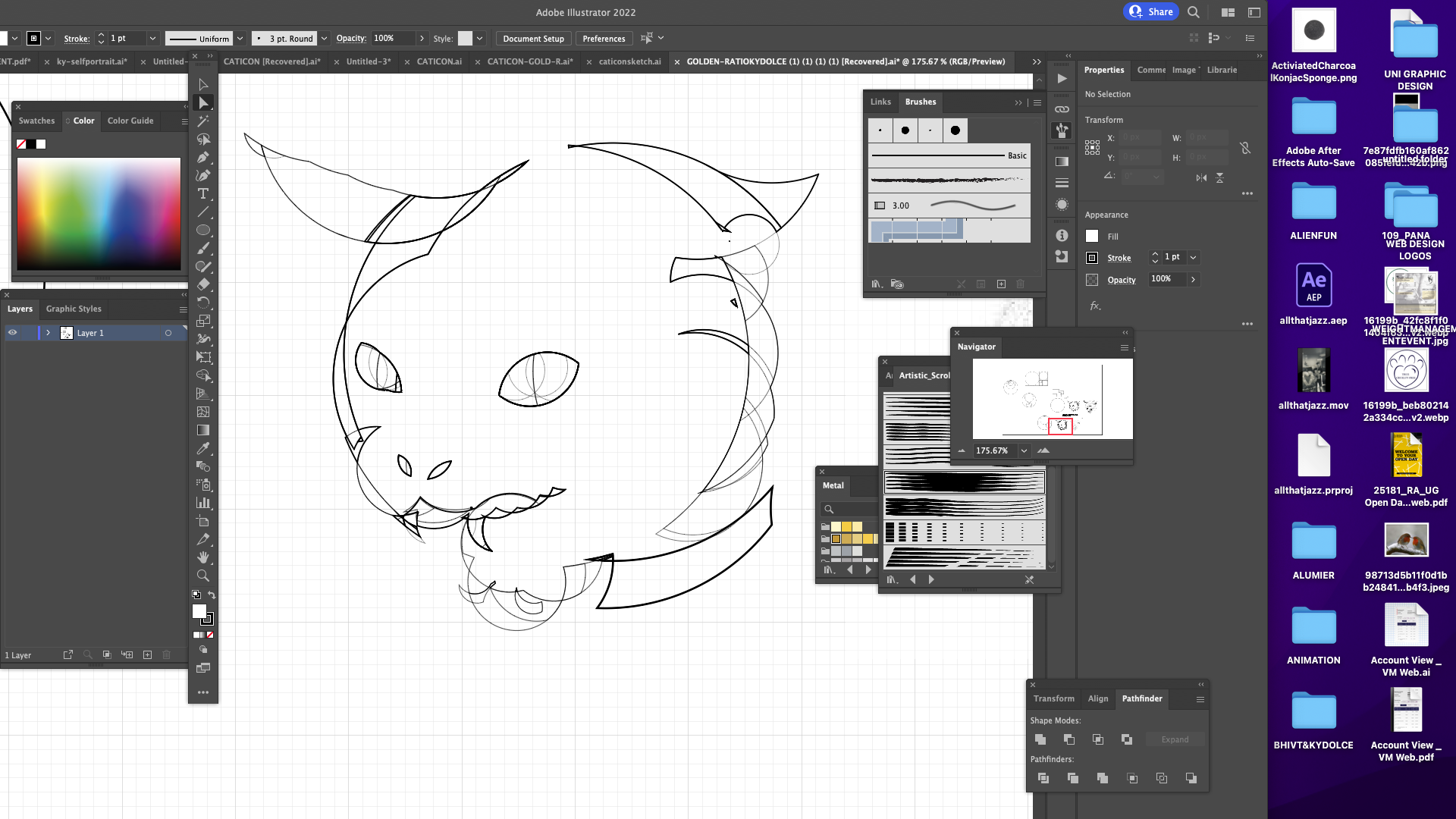Pick a color from the color spectrum

99,214
